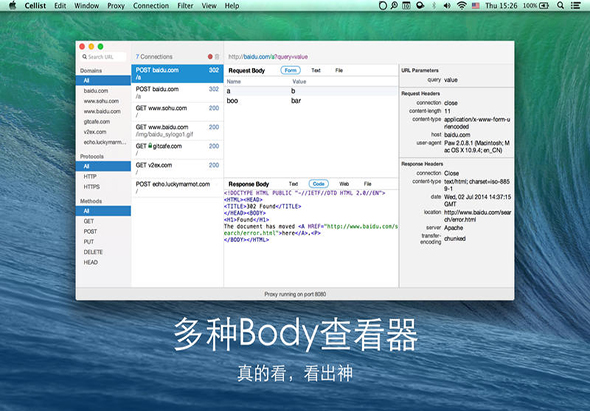Click the magnifier-clock icon in menu bar
The width and height of the screenshot is (590, 411).
coord(394,6)
